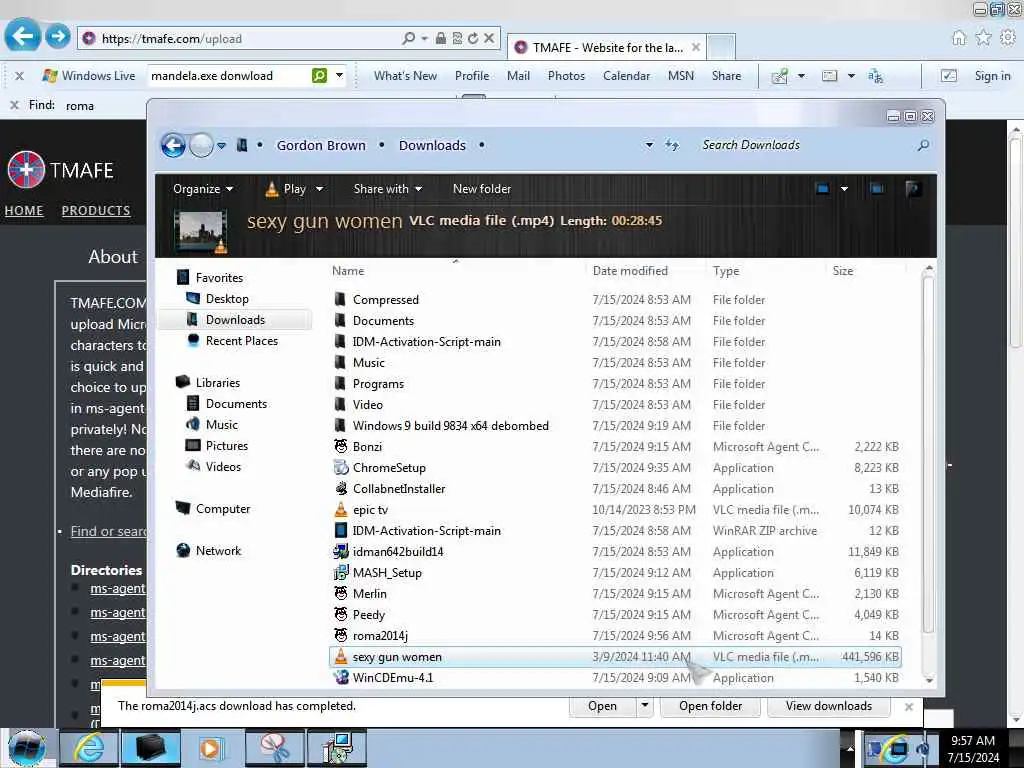Click the address bar search magnifier icon

409,39
